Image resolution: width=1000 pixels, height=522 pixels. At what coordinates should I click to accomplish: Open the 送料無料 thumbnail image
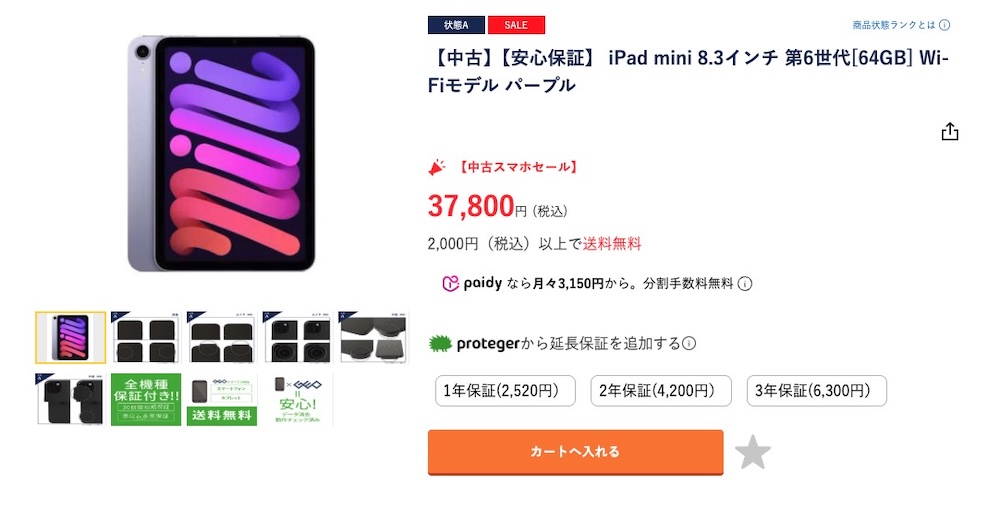point(222,399)
